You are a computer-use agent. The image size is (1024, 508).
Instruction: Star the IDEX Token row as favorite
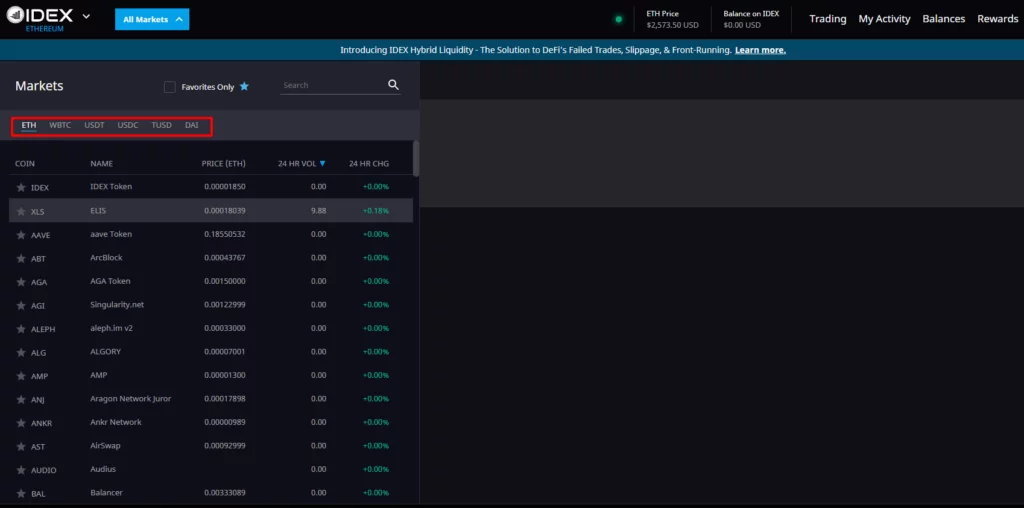coord(20,187)
